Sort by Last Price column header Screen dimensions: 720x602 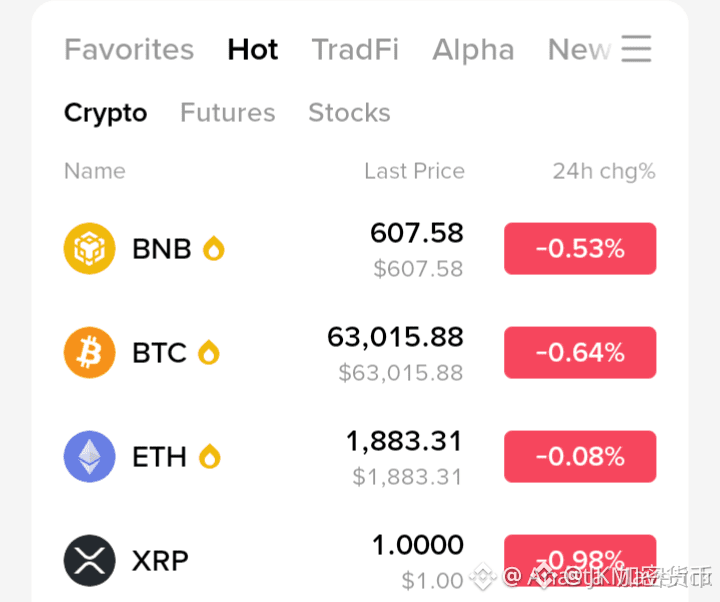(415, 171)
